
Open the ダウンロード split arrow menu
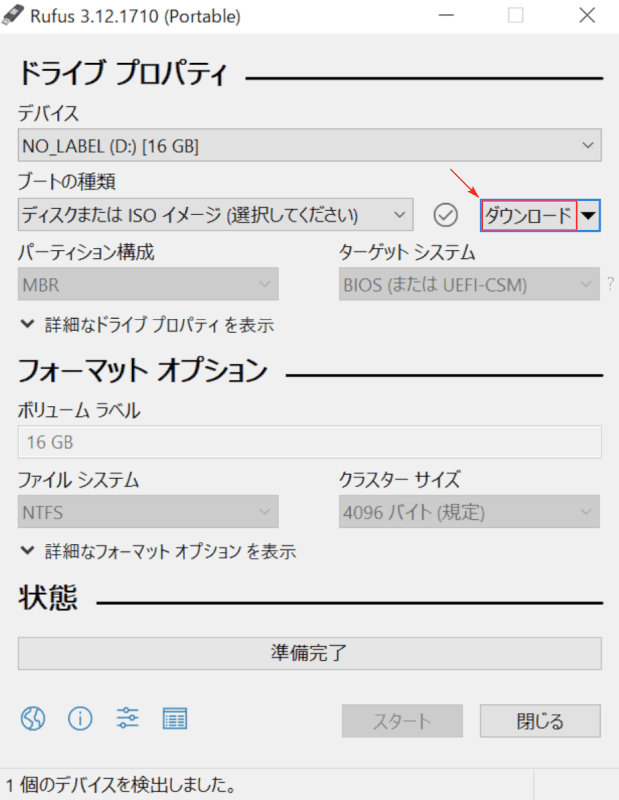pos(588,215)
